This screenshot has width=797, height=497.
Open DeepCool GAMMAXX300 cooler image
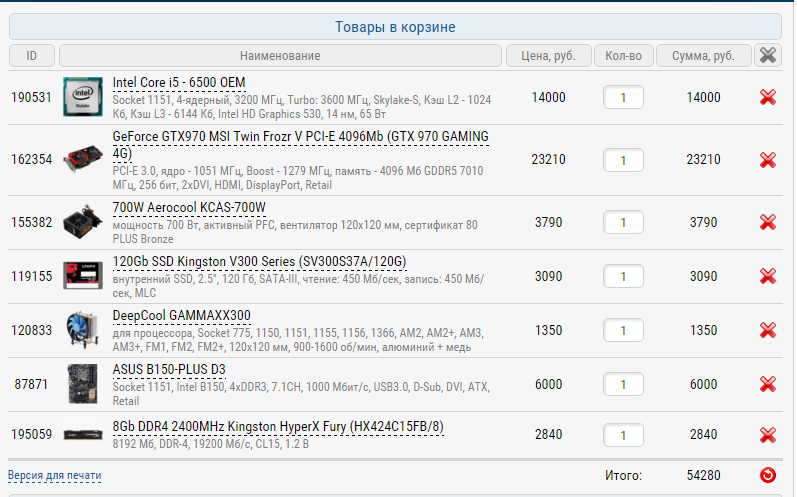(83, 330)
